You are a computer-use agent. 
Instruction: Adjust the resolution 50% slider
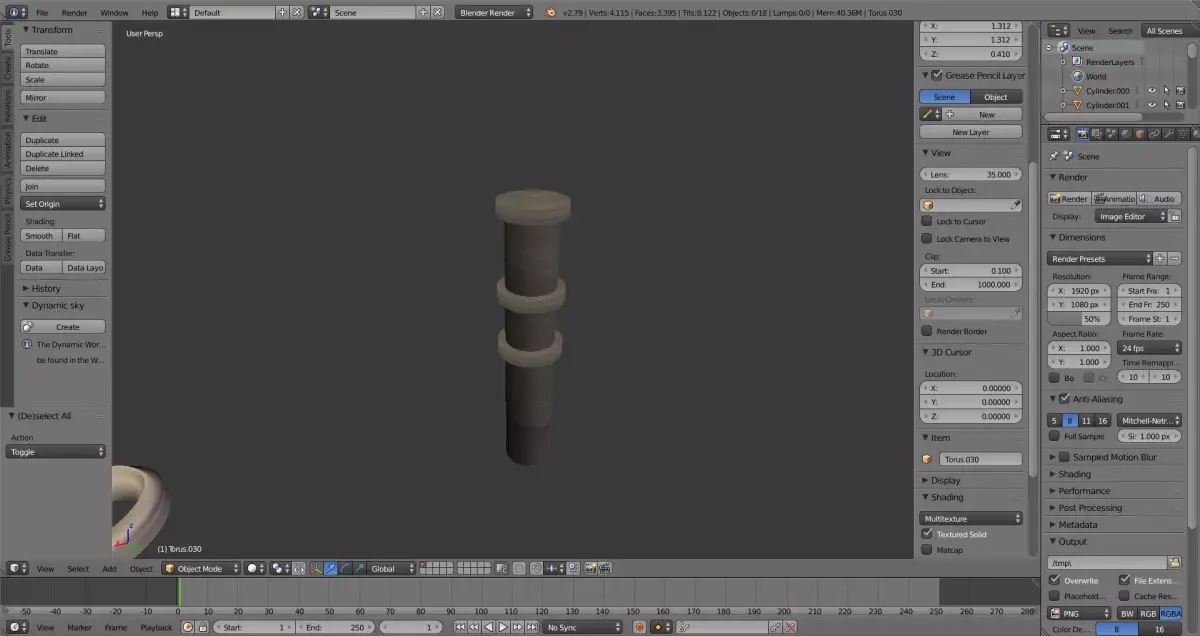[1079, 318]
